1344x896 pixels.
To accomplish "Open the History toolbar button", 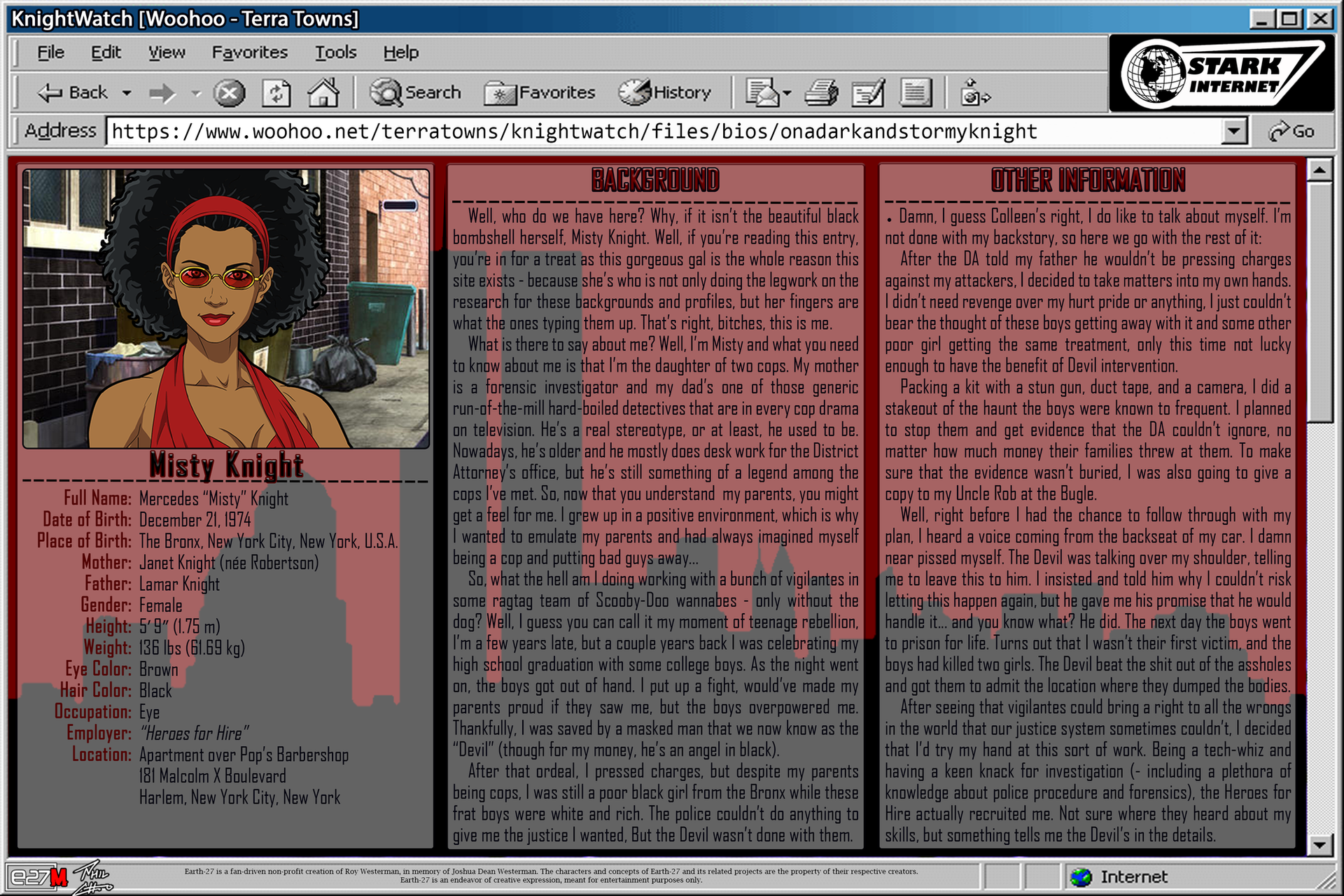I will click(x=664, y=92).
